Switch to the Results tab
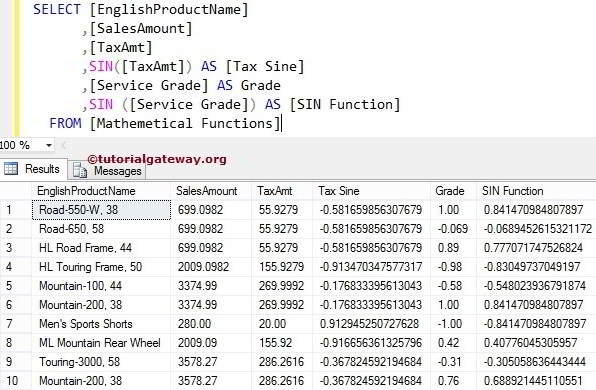This screenshot has height=390, width=596. (34, 169)
